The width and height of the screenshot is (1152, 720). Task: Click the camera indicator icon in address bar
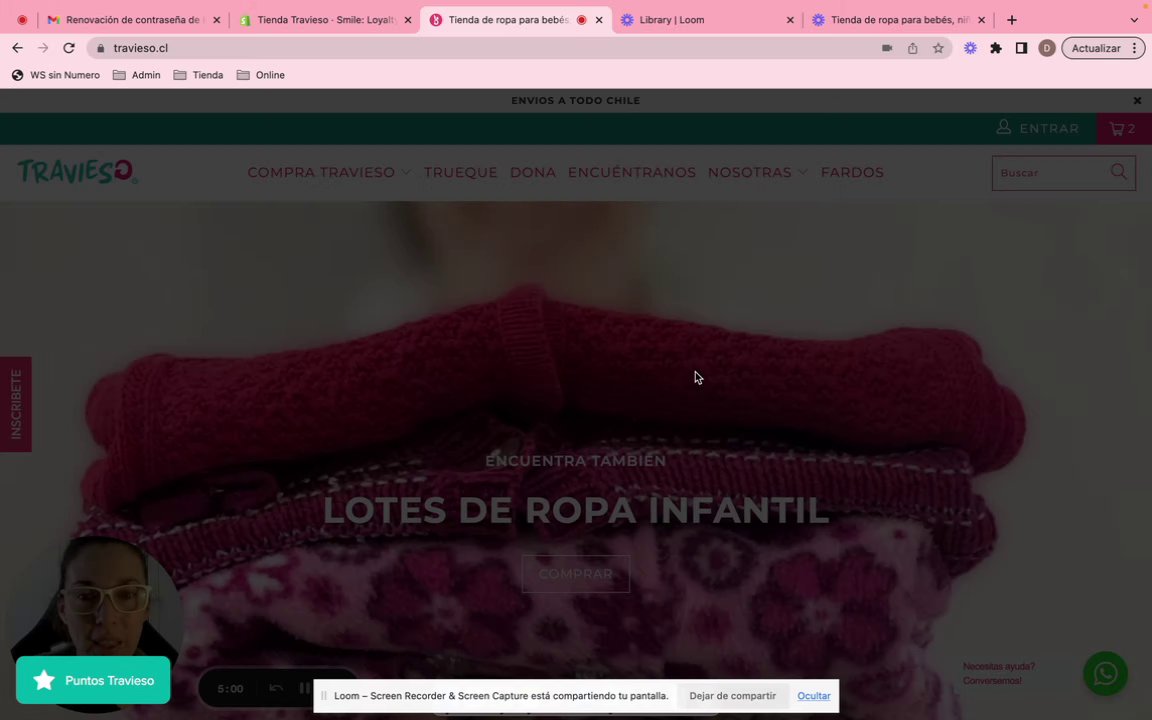887,48
